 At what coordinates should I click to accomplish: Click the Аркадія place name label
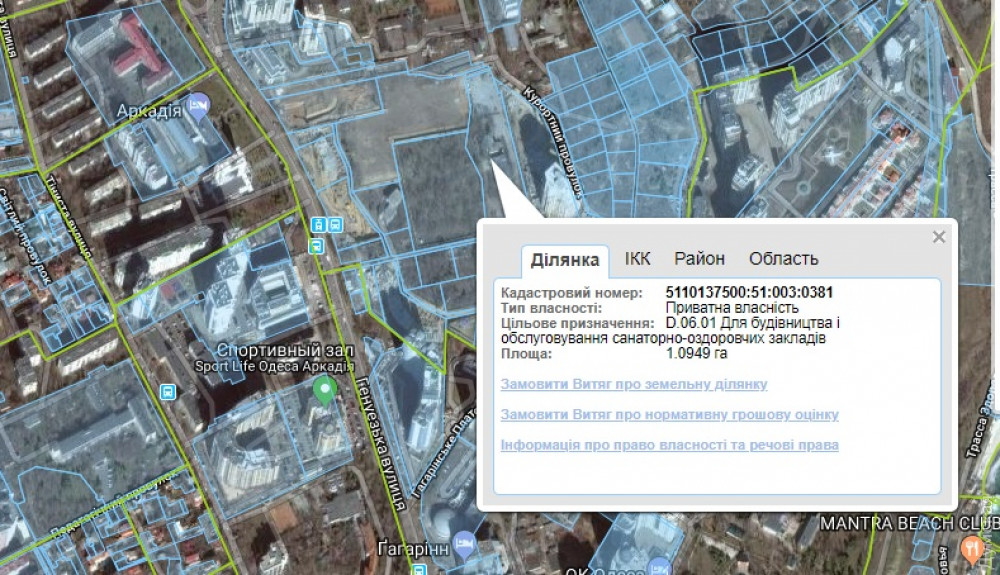pos(148,111)
